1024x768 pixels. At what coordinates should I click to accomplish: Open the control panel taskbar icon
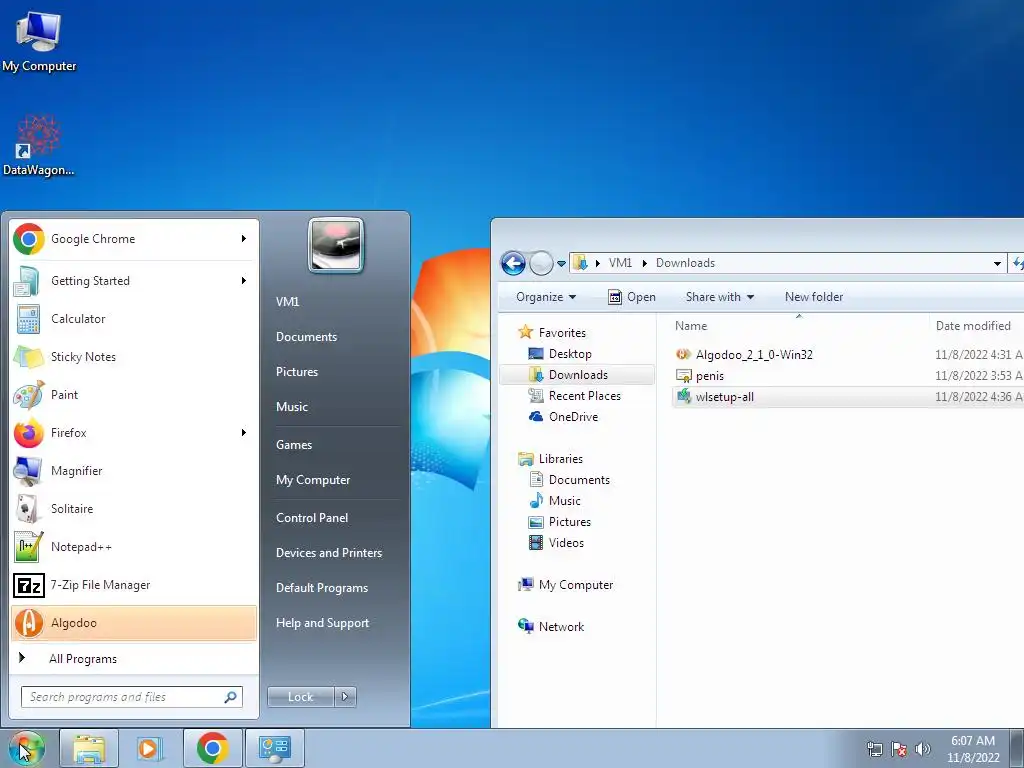click(274, 748)
